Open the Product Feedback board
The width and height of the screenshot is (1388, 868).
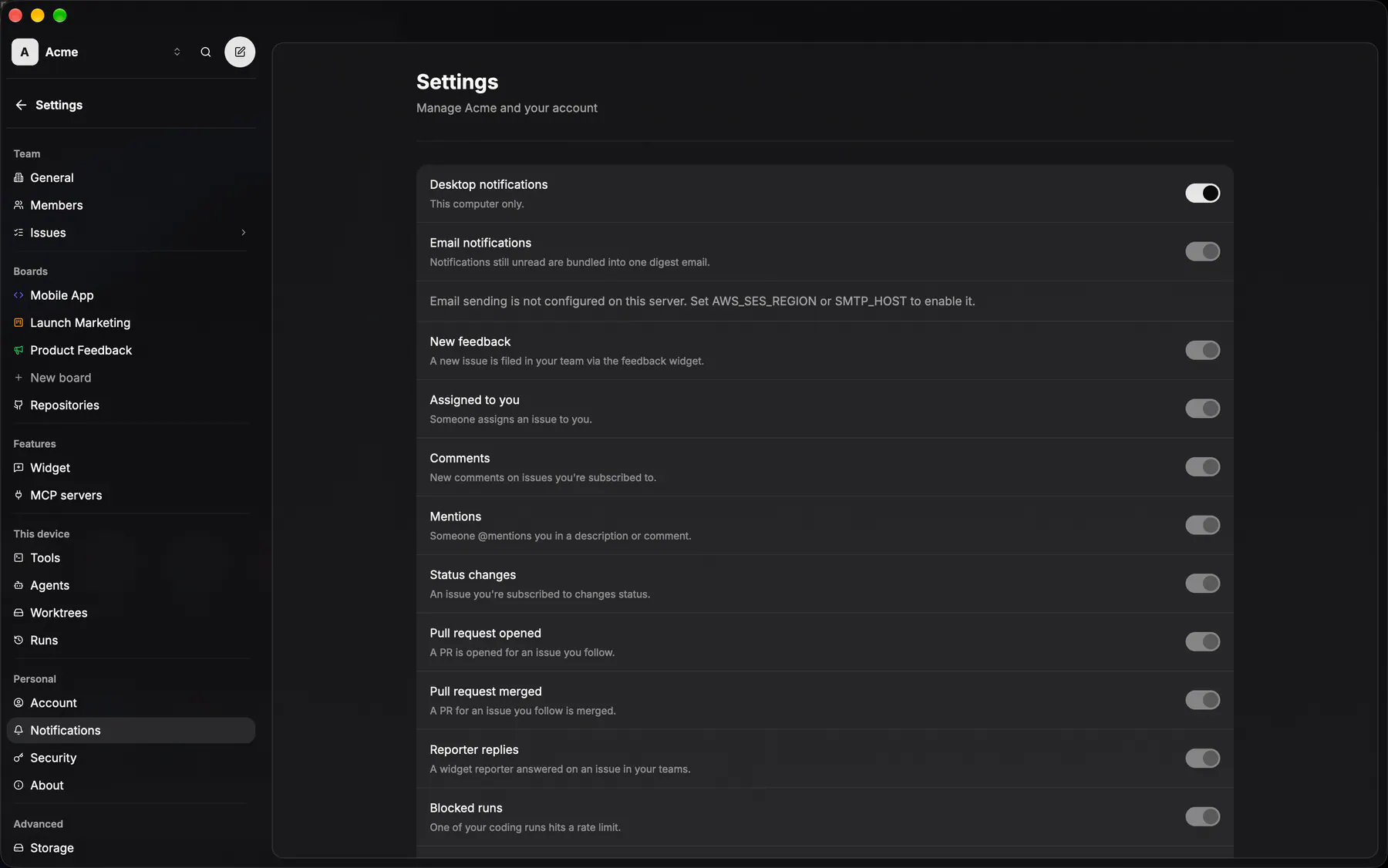pos(131,350)
